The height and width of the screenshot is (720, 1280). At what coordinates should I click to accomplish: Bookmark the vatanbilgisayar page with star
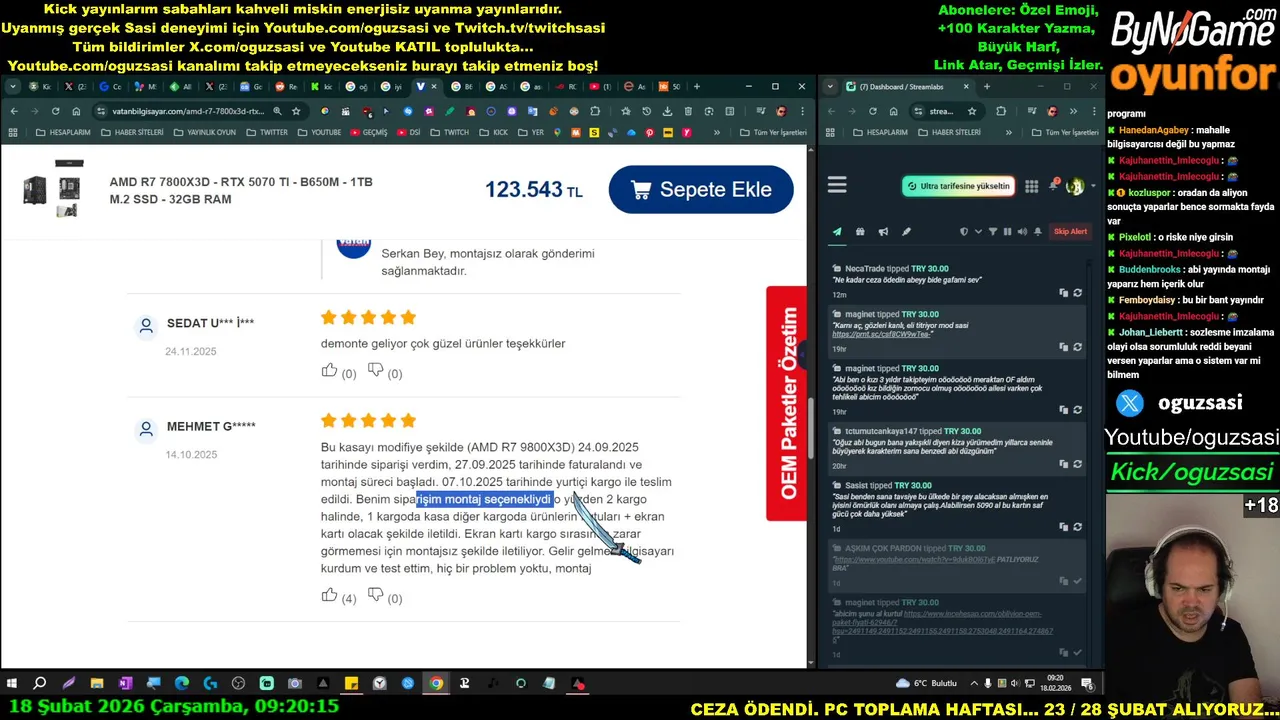click(x=296, y=111)
